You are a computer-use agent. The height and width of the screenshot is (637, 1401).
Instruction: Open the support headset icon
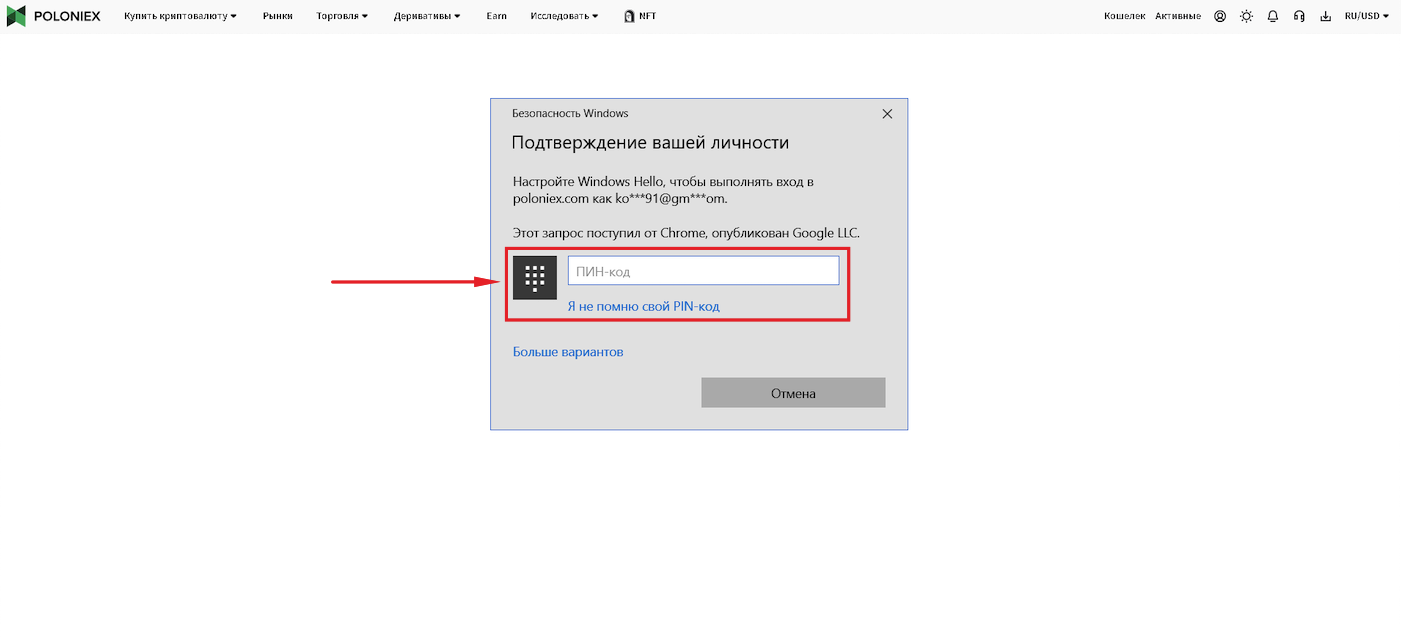click(1299, 16)
